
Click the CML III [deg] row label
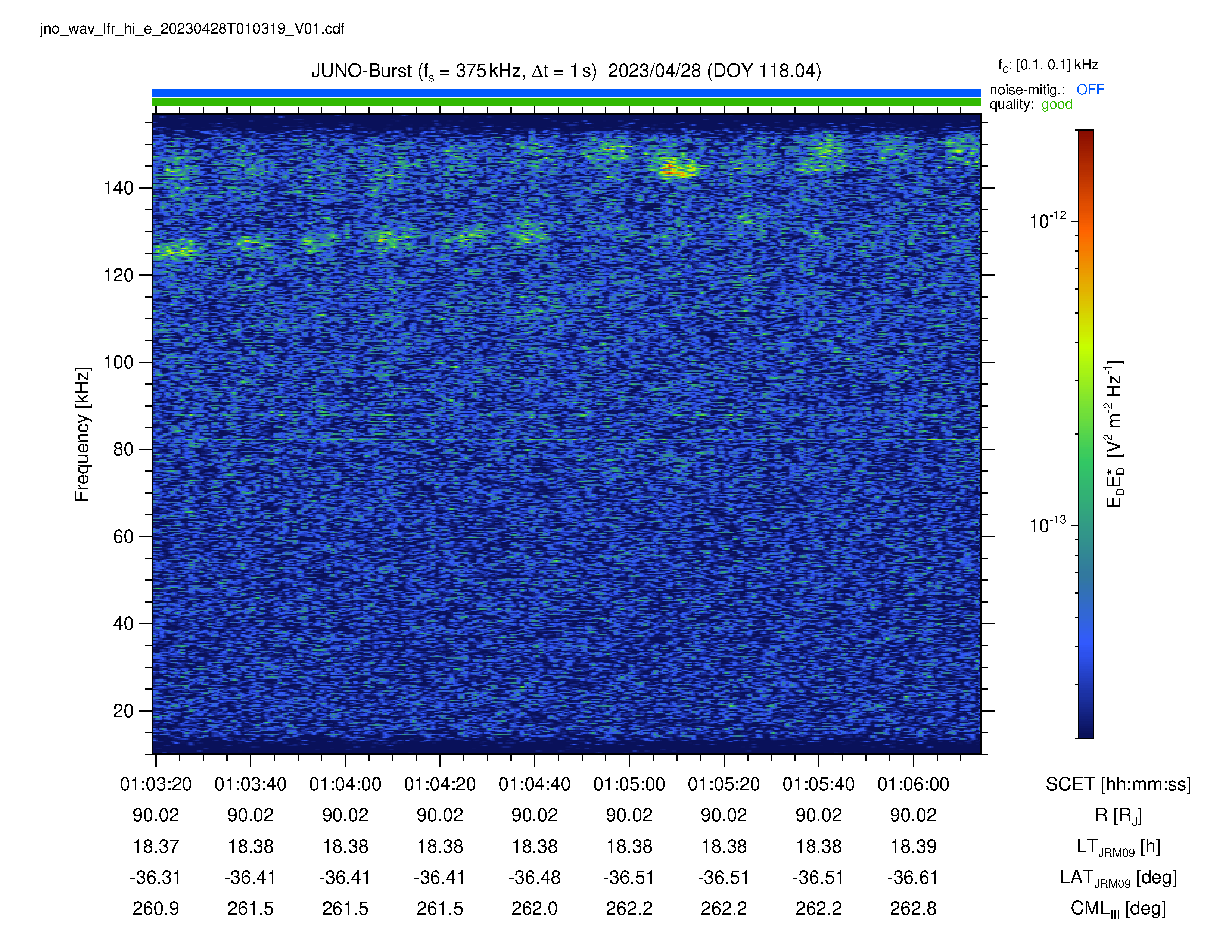(1118, 909)
